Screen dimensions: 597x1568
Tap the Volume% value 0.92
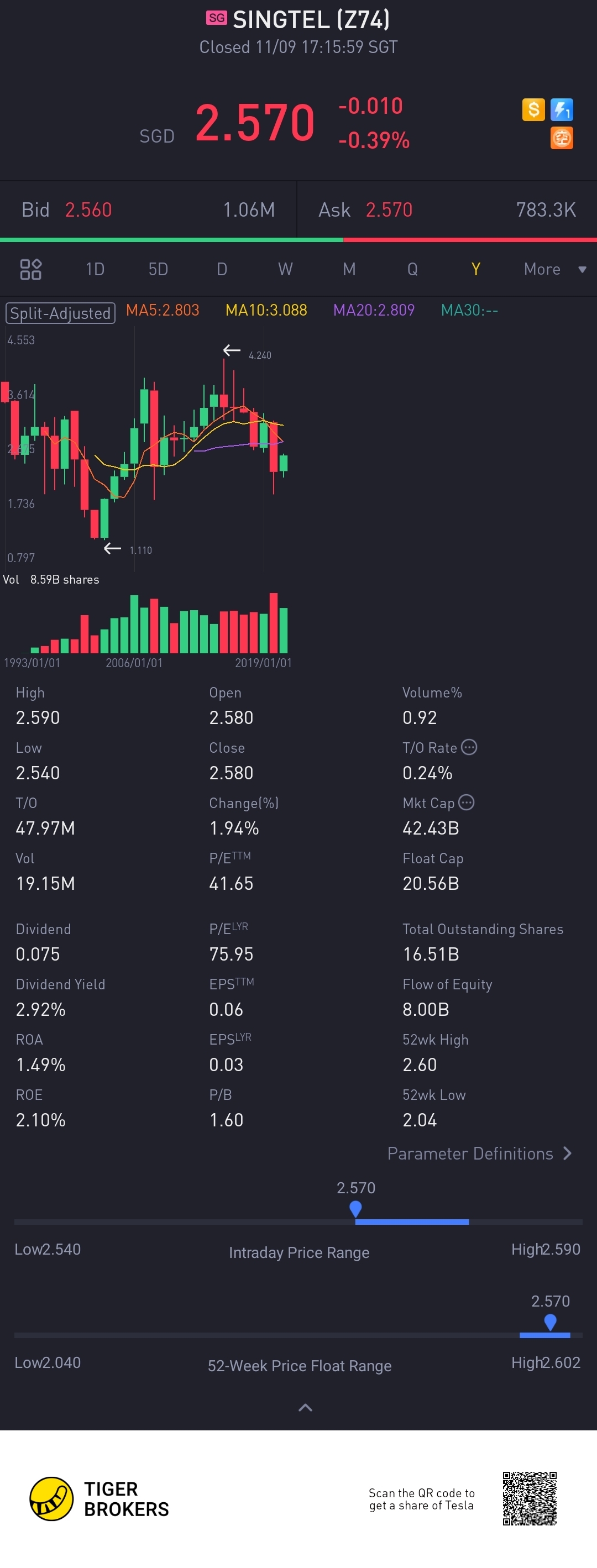[x=420, y=717]
